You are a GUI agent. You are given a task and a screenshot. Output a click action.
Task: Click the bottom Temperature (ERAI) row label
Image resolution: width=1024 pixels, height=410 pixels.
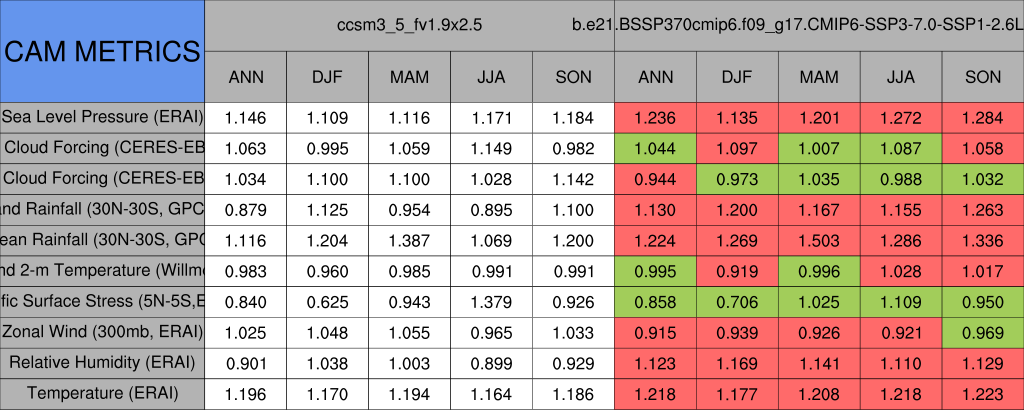click(x=102, y=393)
